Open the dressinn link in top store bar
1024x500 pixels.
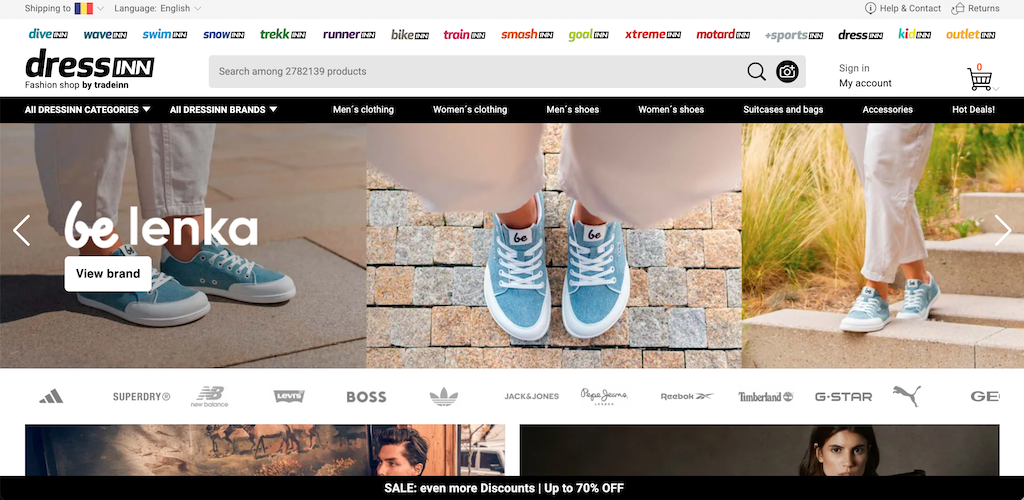(x=861, y=34)
